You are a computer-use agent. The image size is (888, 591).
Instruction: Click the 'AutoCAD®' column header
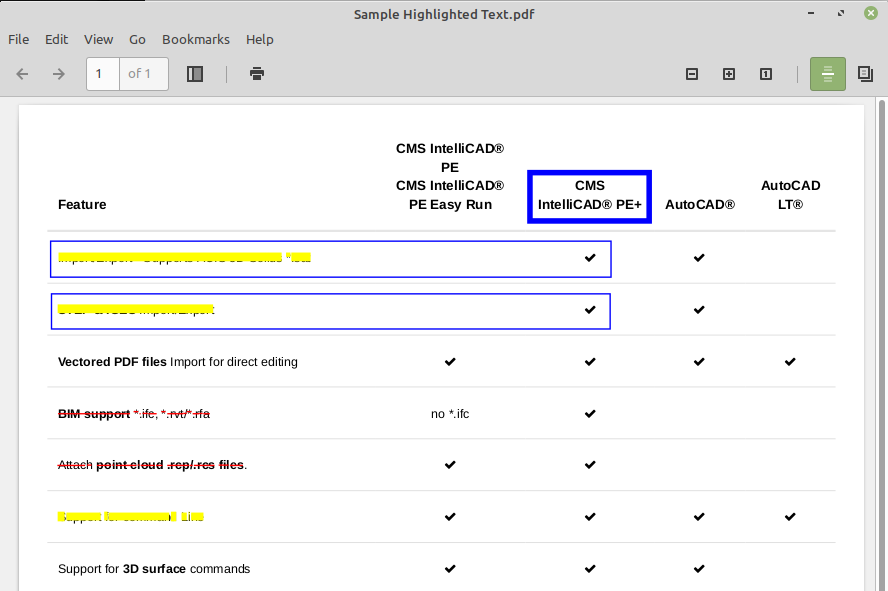click(699, 204)
